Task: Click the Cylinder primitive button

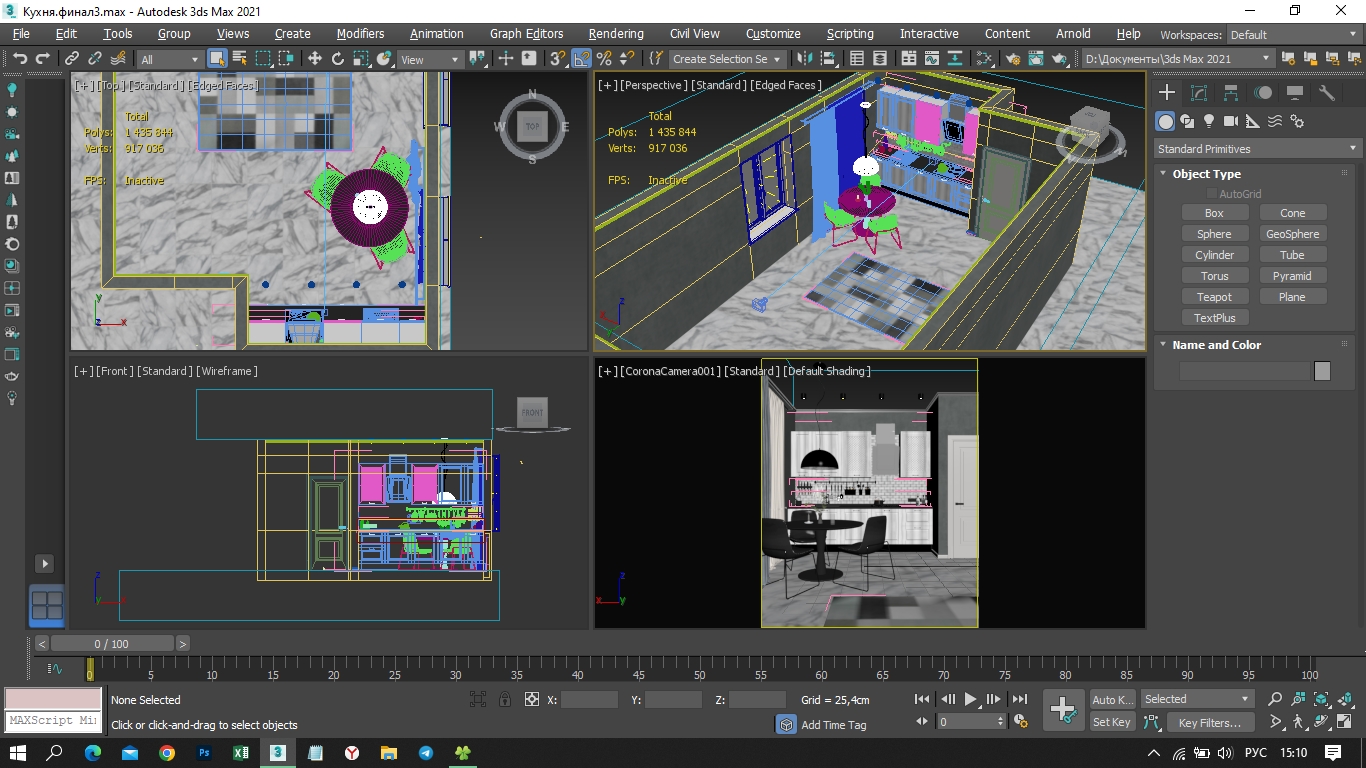Action: tap(1214, 255)
